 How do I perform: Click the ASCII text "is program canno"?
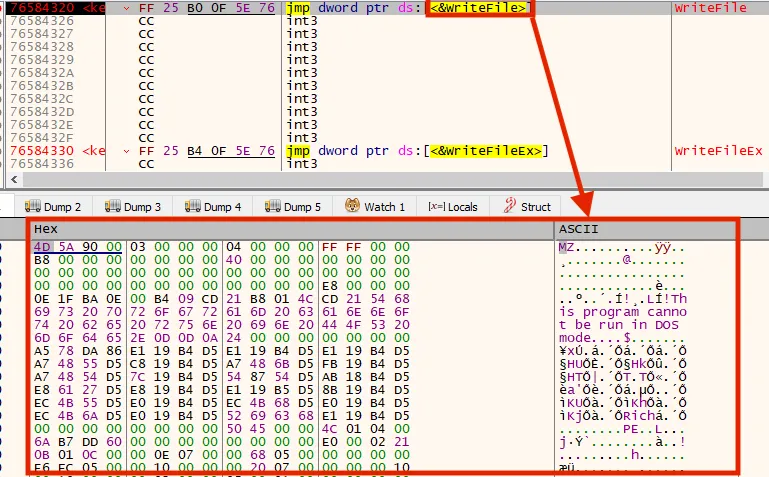(x=623, y=312)
